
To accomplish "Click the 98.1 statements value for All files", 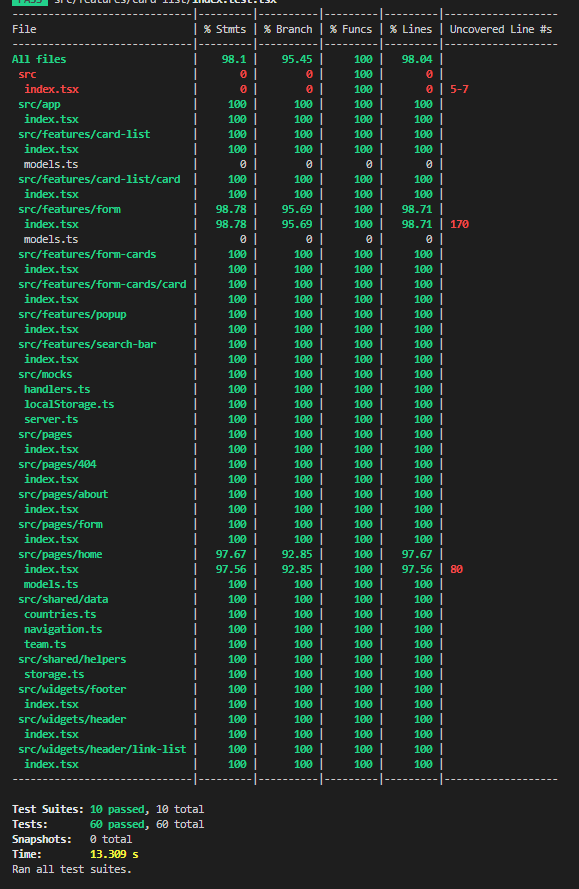I will [x=234, y=59].
